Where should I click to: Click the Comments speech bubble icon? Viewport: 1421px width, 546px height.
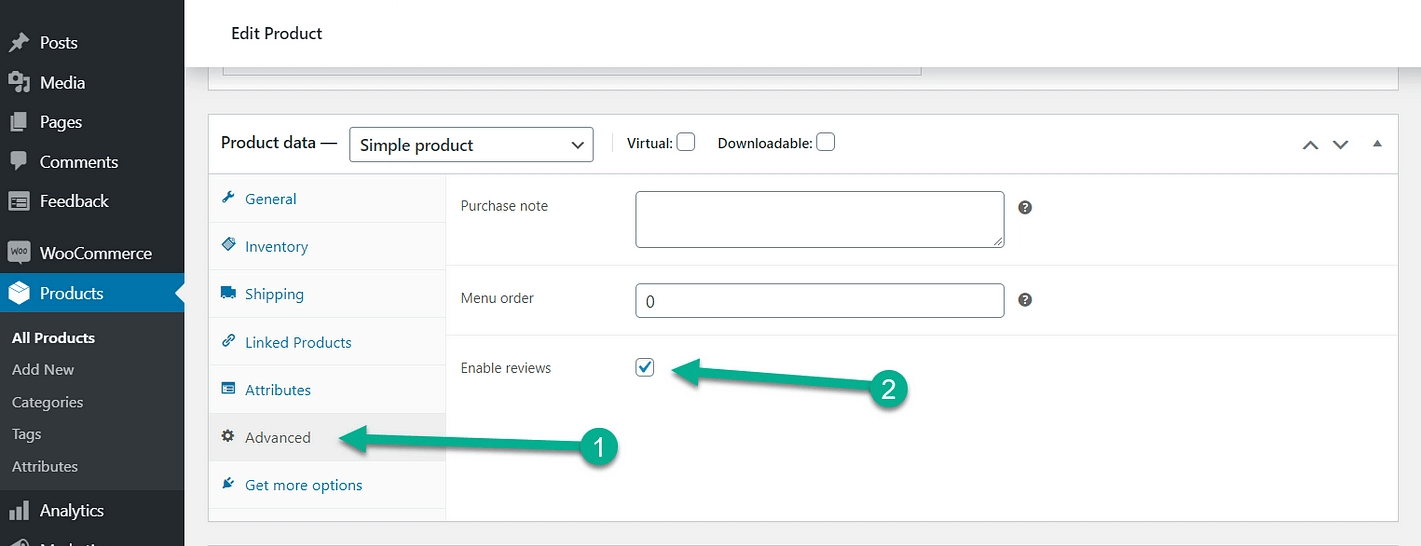(x=19, y=162)
